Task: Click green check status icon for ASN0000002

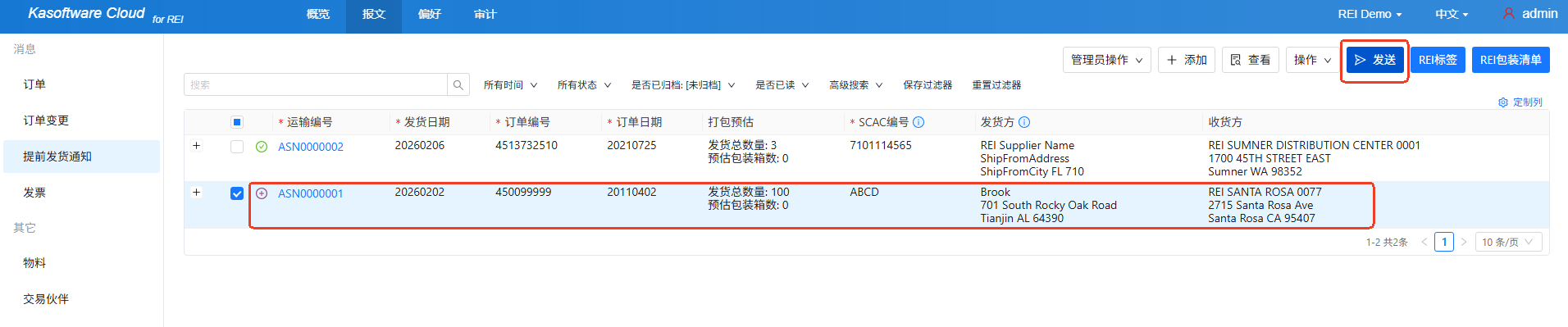Action: click(x=262, y=147)
